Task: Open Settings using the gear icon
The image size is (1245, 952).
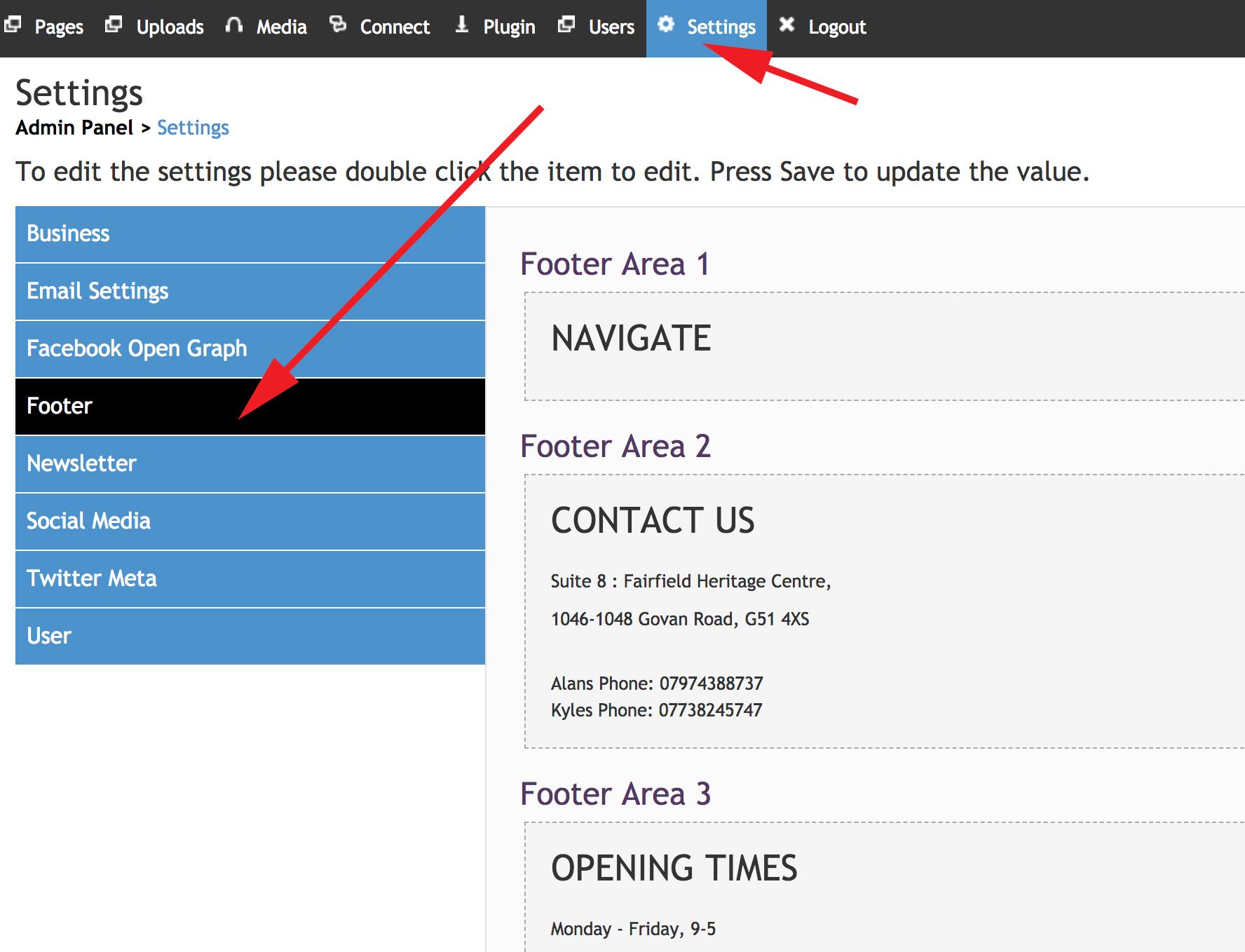Action: point(666,25)
